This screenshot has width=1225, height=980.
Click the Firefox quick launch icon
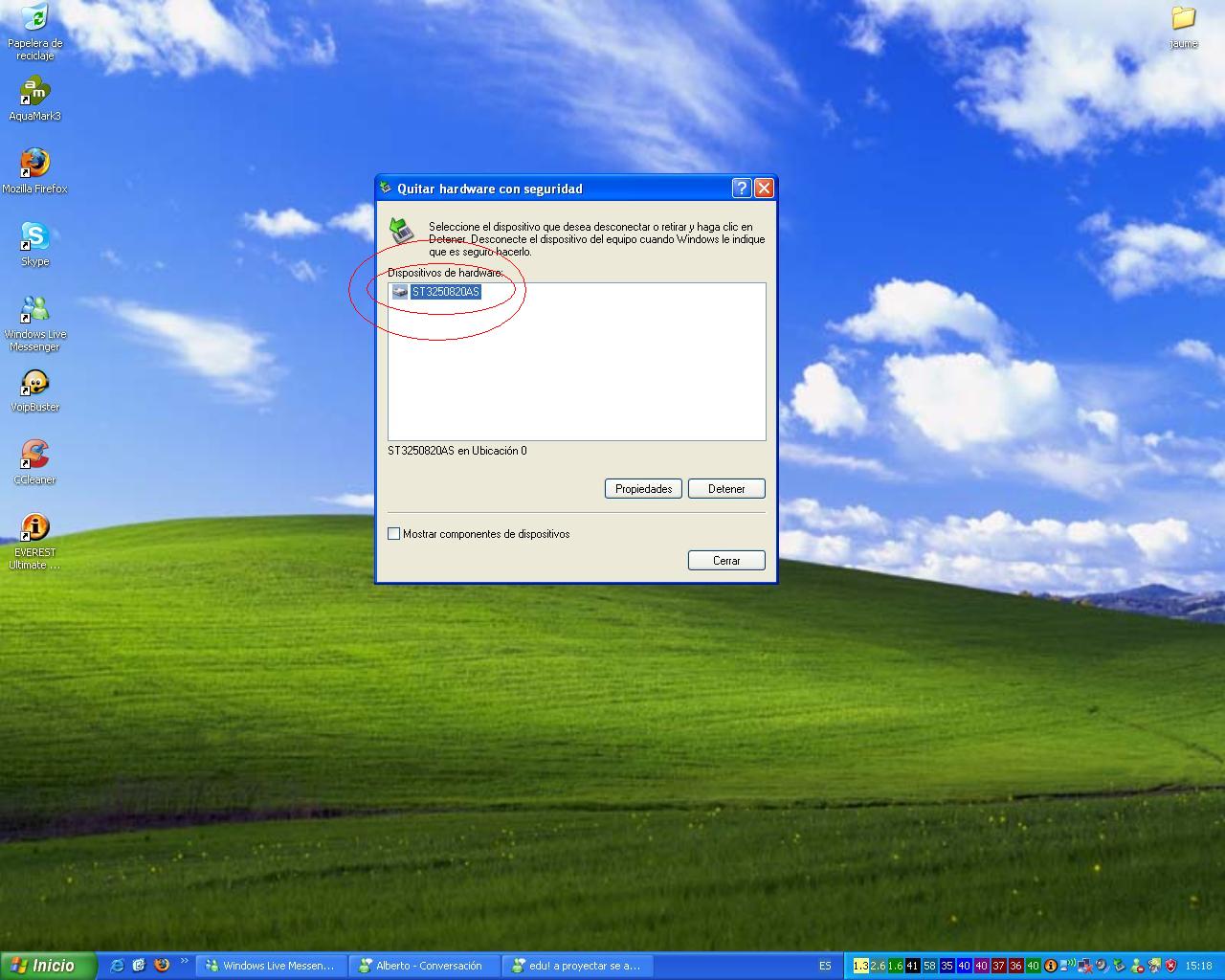coord(162,966)
